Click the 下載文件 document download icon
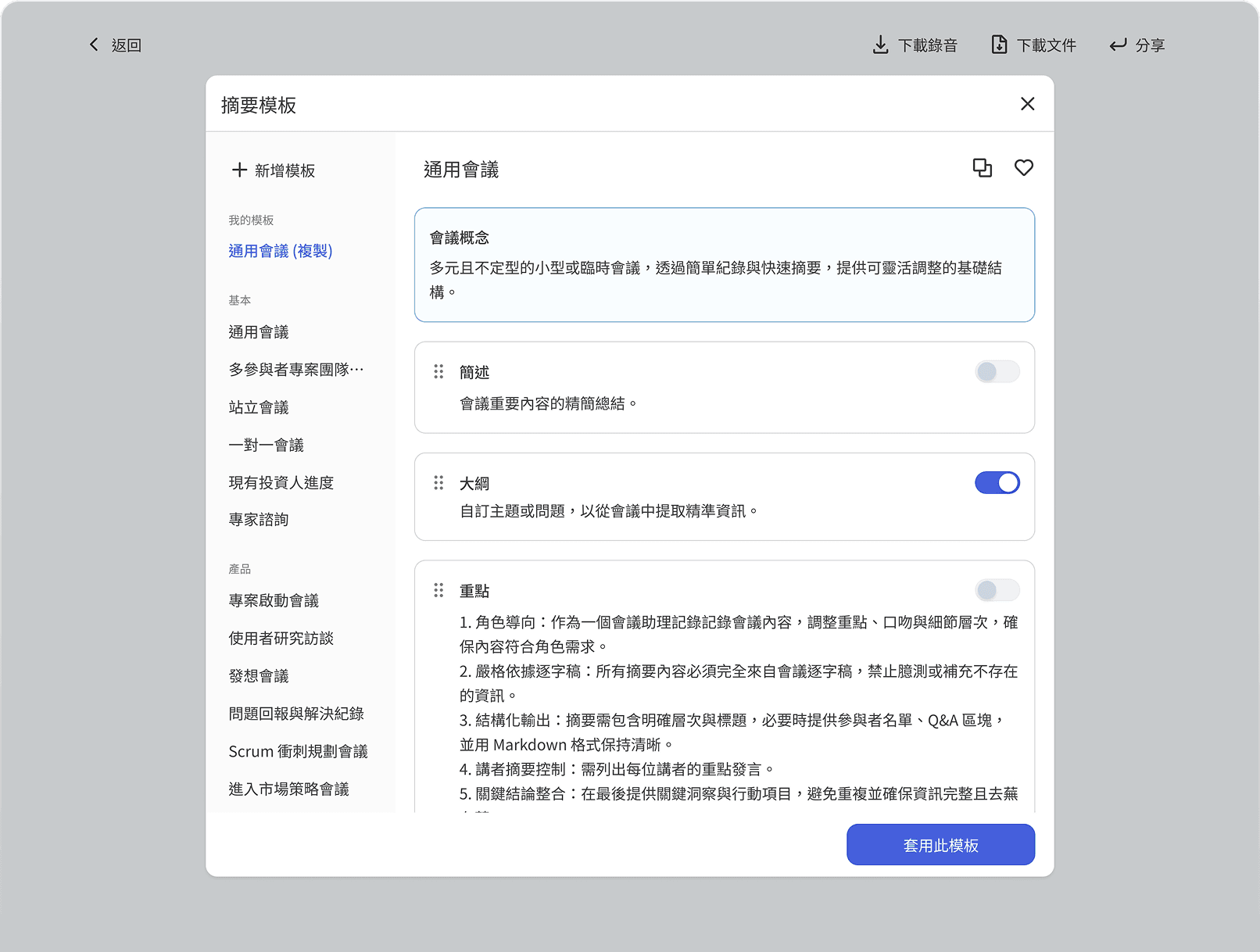The width and height of the screenshot is (1260, 952). 1000,45
